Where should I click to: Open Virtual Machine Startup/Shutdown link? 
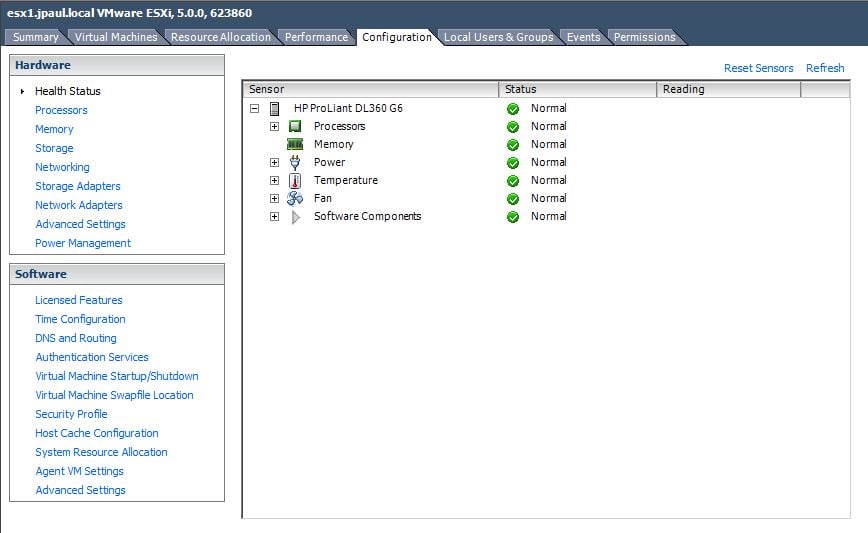[x=117, y=376]
